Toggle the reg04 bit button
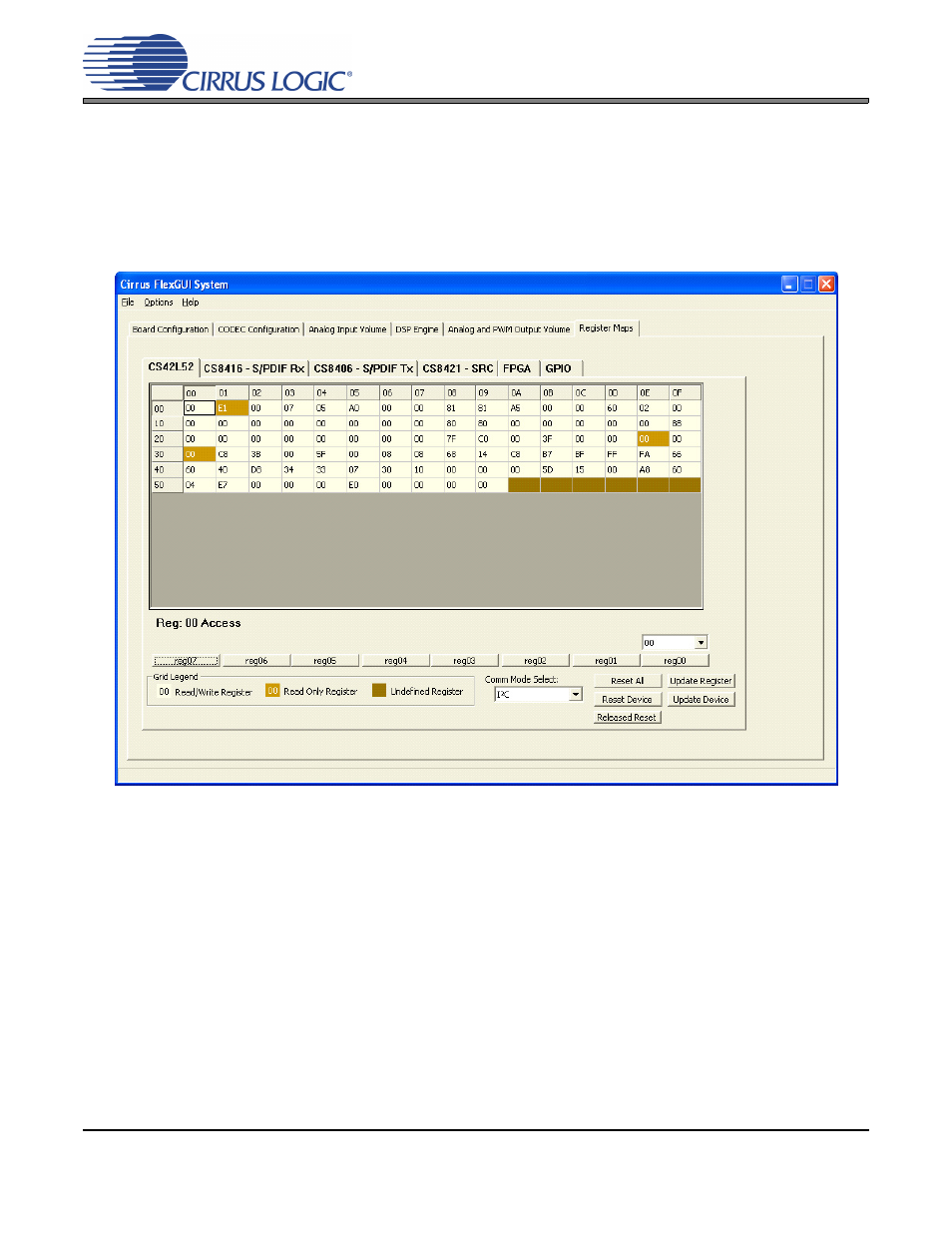952x1233 pixels. click(396, 661)
